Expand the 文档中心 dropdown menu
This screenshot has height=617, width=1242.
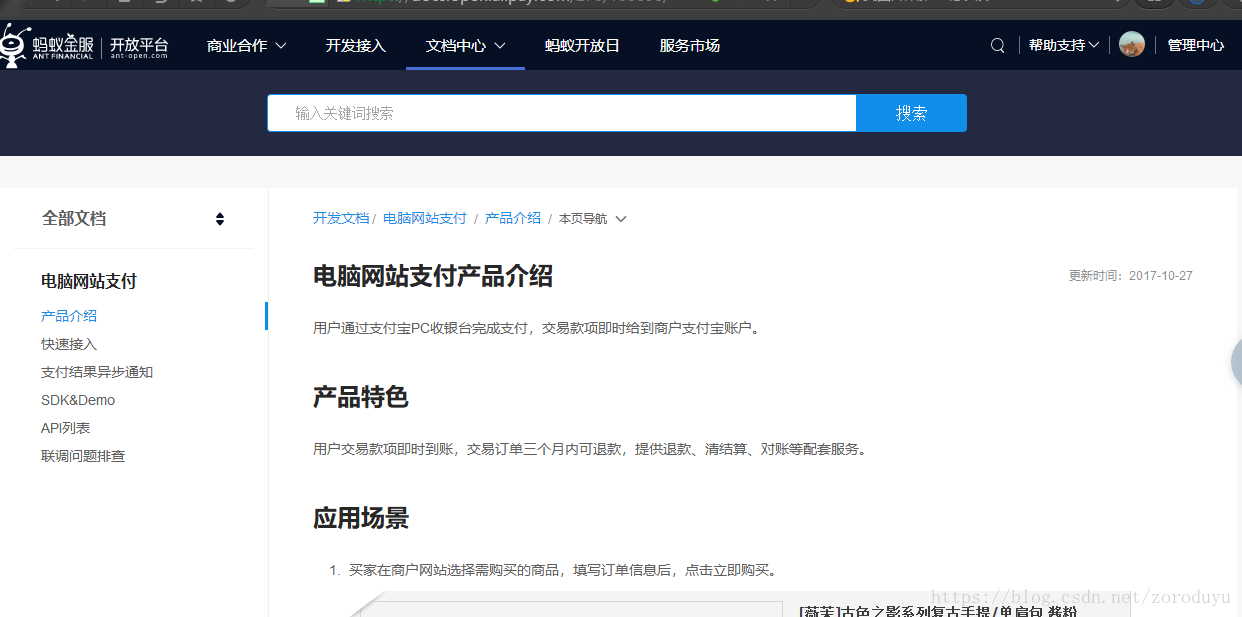point(465,46)
